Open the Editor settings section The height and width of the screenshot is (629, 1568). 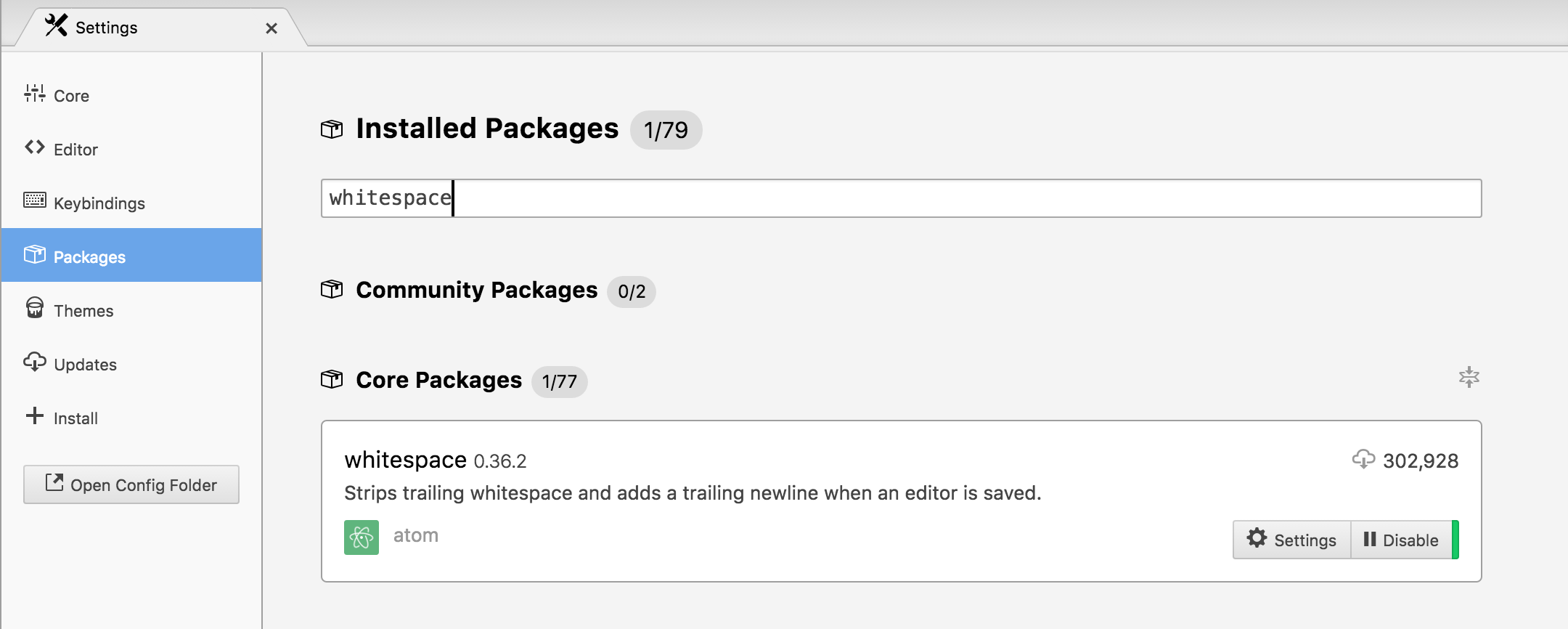pyautogui.click(x=131, y=149)
